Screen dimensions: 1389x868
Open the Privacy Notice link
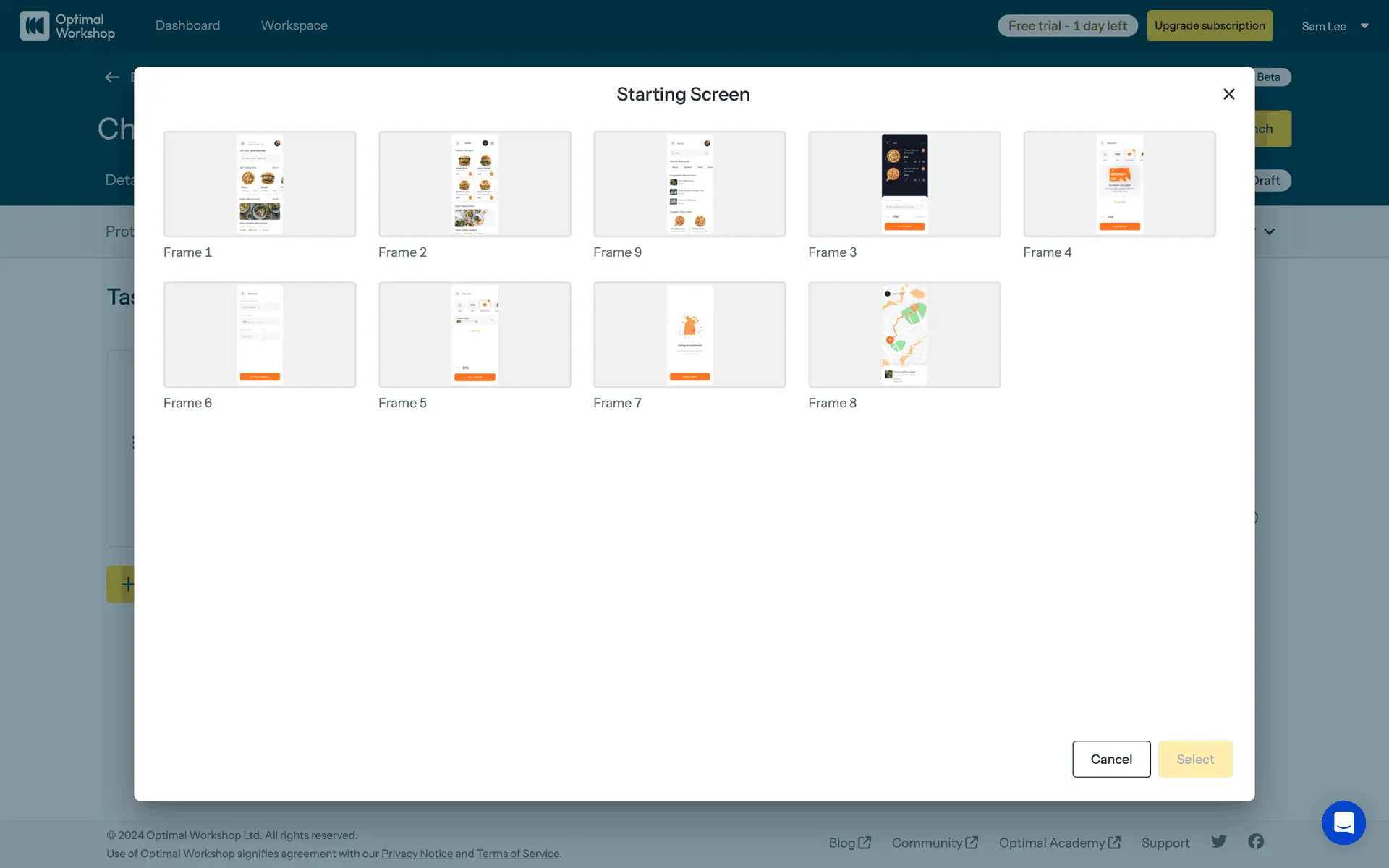(417, 854)
